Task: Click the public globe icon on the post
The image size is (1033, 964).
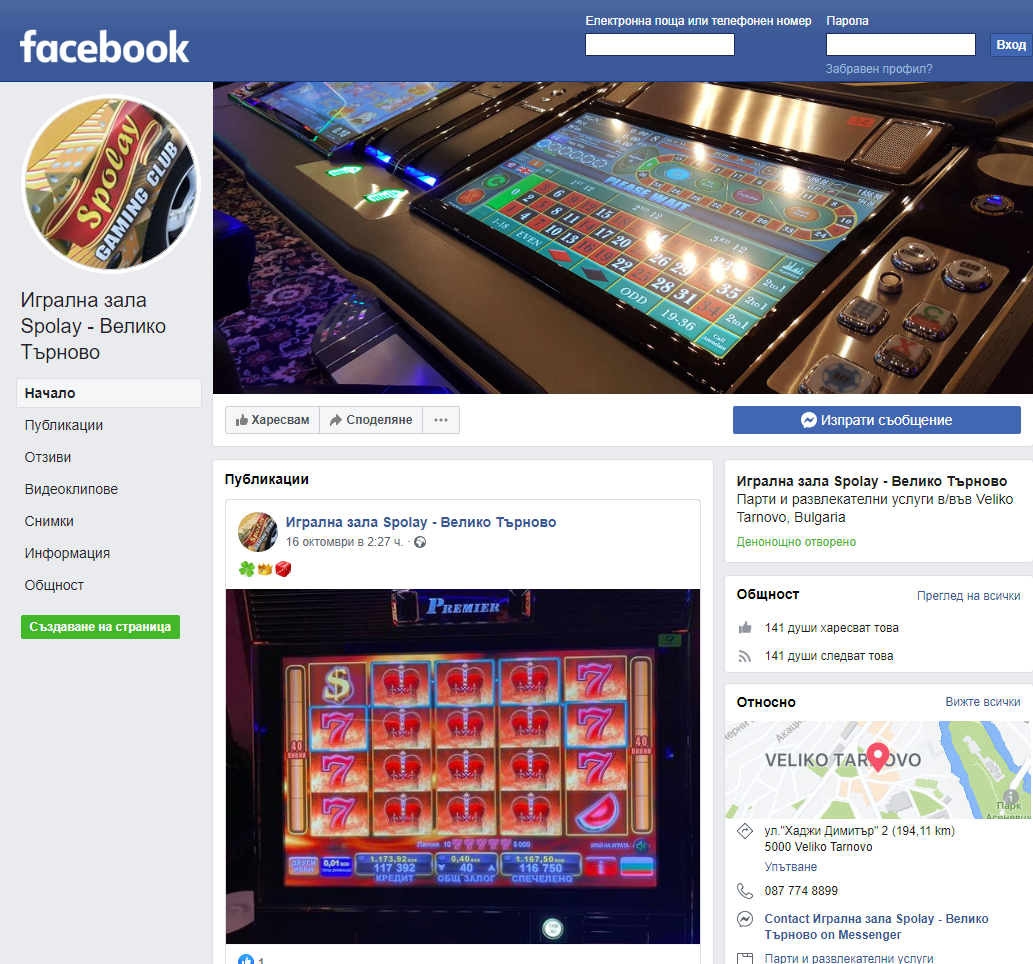Action: 420,542
